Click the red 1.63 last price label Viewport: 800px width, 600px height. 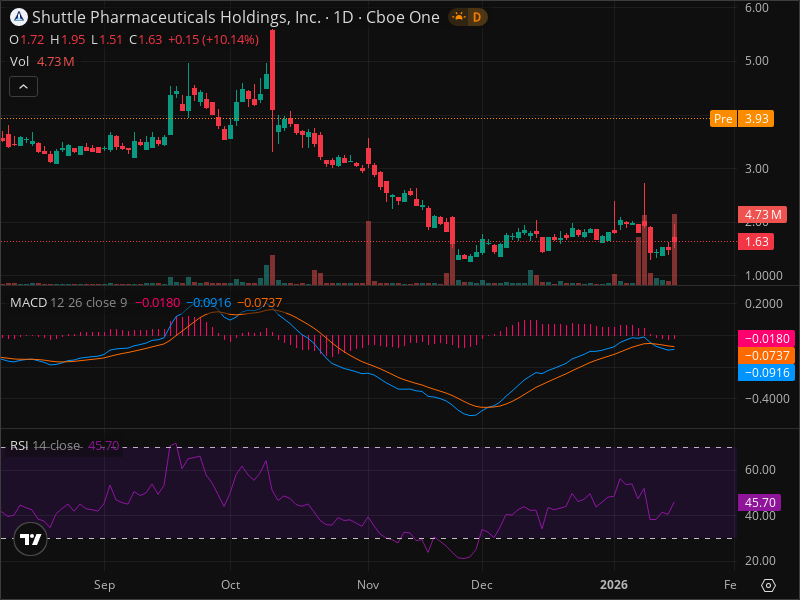pyautogui.click(x=756, y=242)
